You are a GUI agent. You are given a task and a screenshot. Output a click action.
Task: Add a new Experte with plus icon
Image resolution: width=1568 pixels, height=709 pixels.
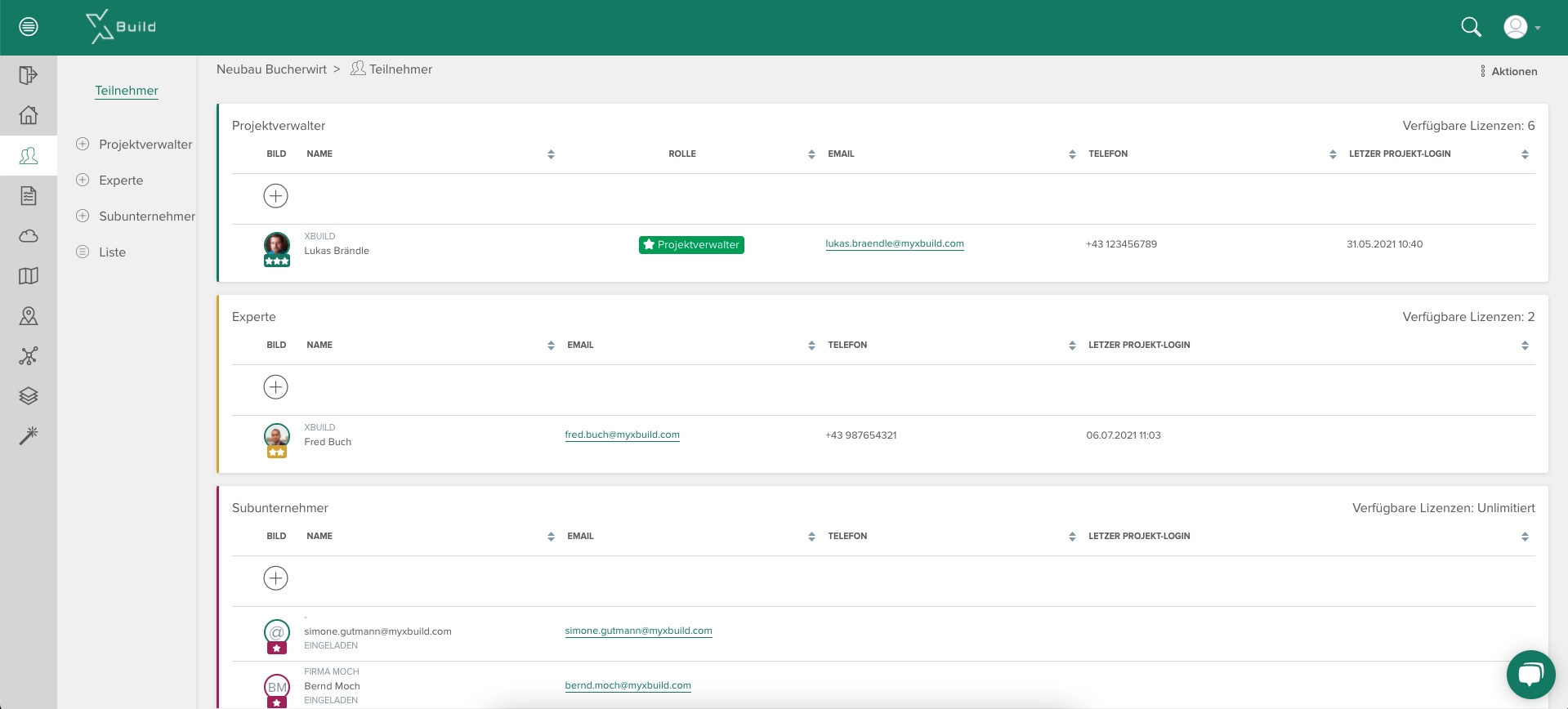pyautogui.click(x=276, y=387)
